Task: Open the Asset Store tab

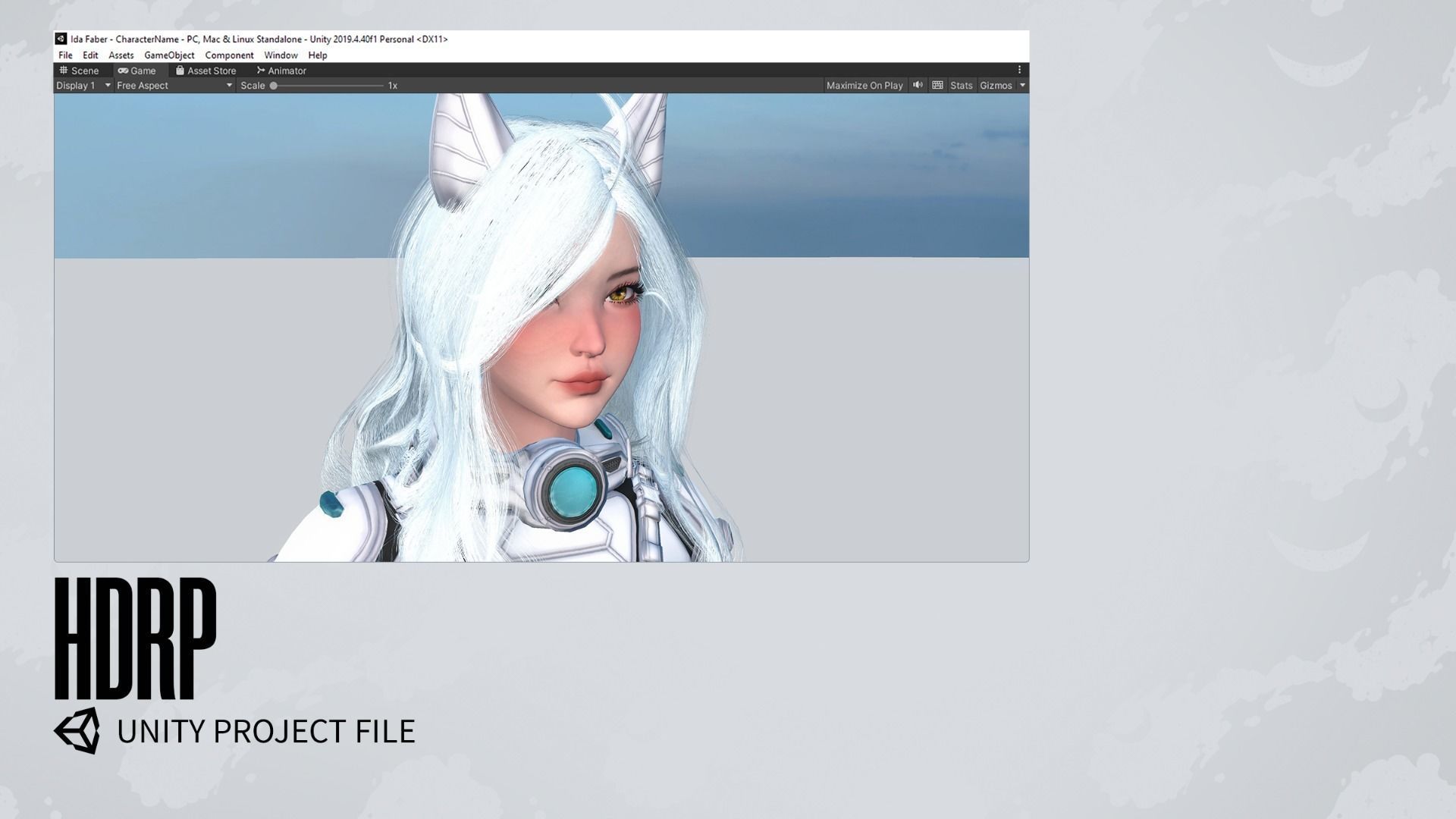Action: tap(206, 71)
